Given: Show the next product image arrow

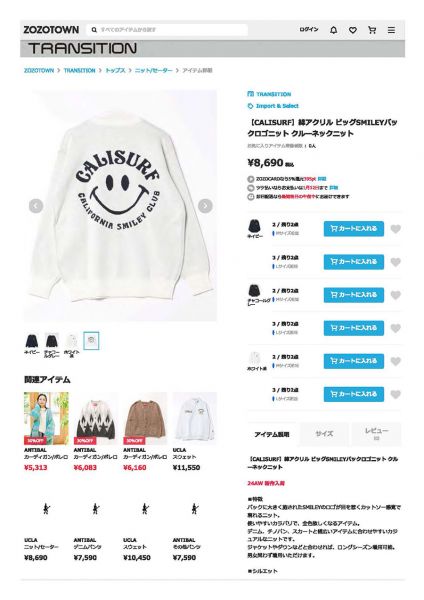Looking at the screenshot, I should 205,206.
